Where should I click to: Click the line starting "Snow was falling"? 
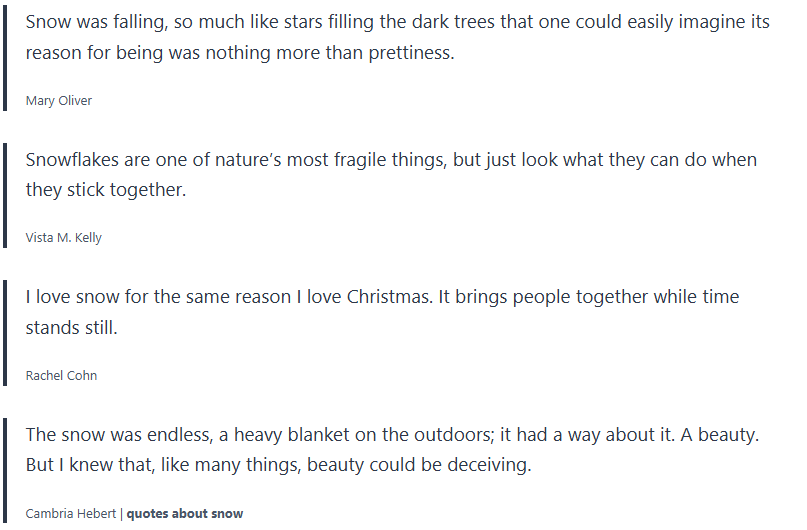pos(397,22)
